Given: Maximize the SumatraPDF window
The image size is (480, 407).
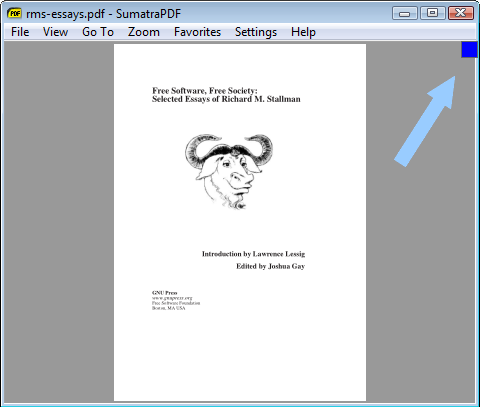Looking at the screenshot, I should (433, 13).
